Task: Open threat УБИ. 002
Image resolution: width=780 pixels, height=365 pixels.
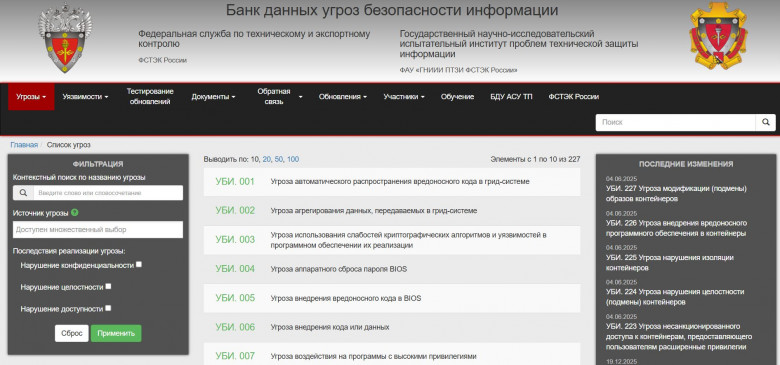Action: [x=391, y=211]
